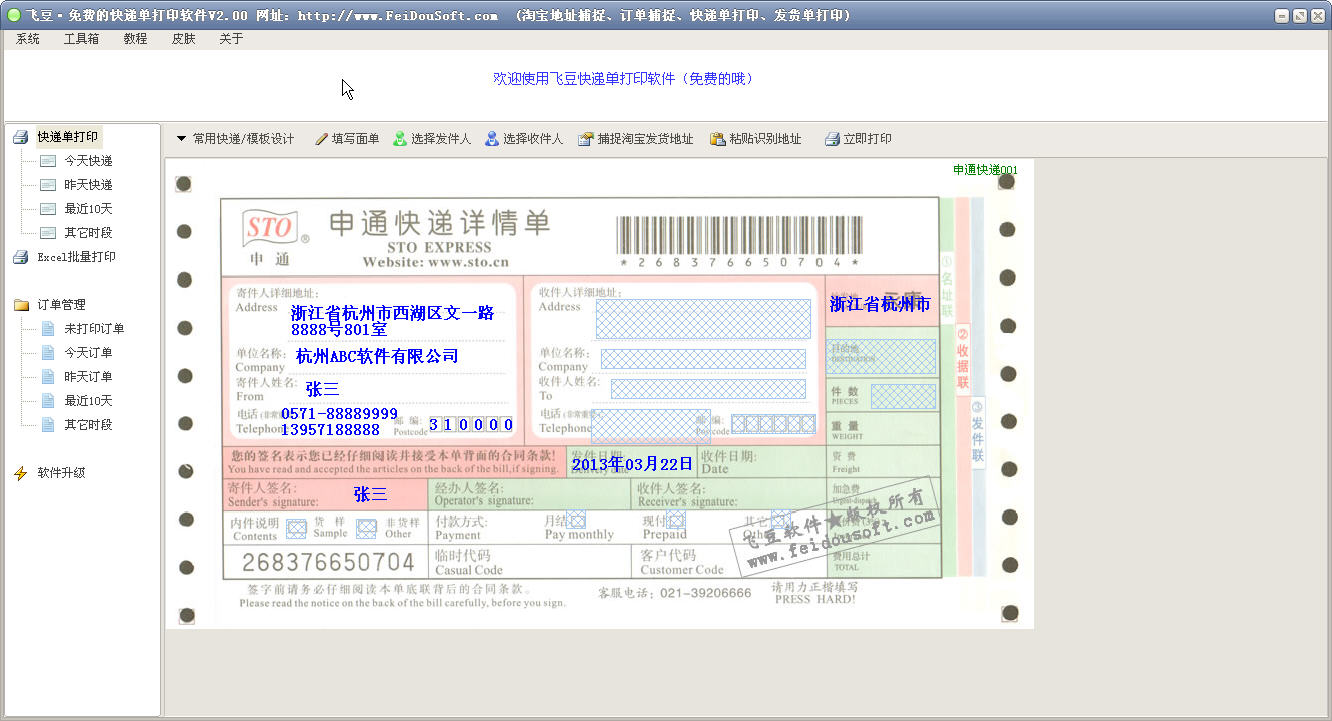Click the 立即打印 button
Screen dimensions: 1332x721
pyautogui.click(x=858, y=139)
